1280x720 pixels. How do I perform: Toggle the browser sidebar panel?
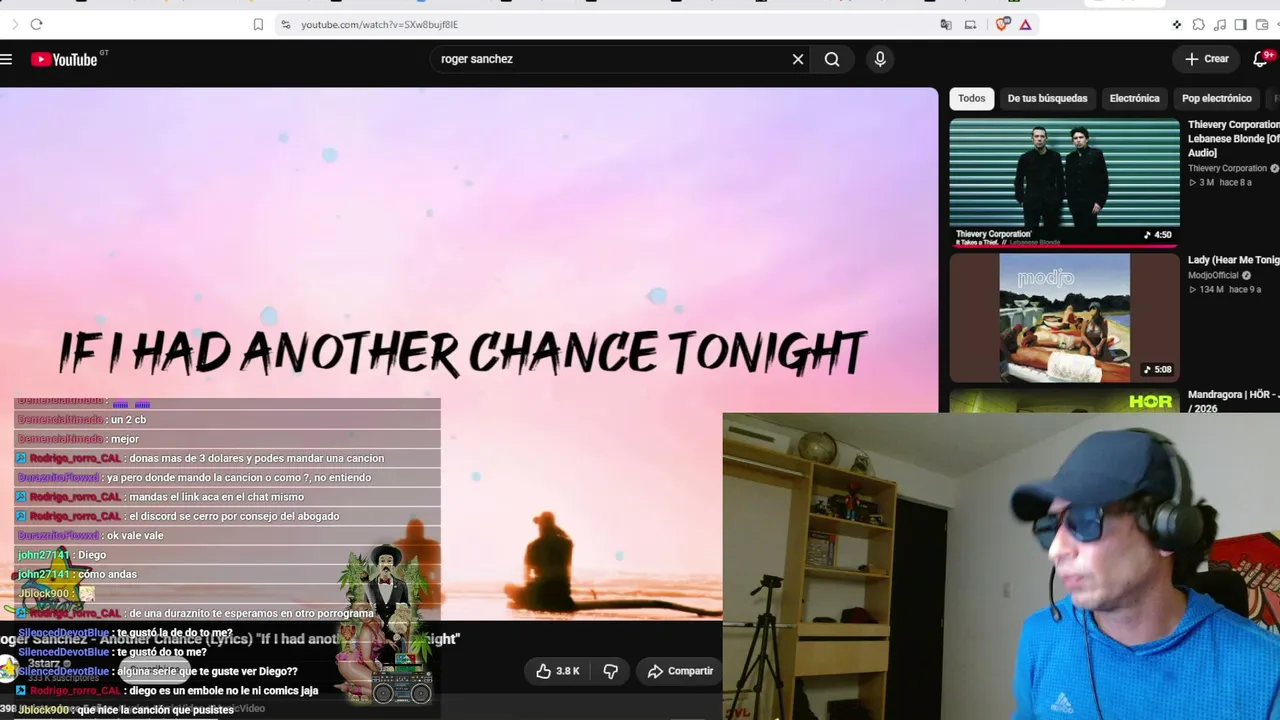point(1240,24)
